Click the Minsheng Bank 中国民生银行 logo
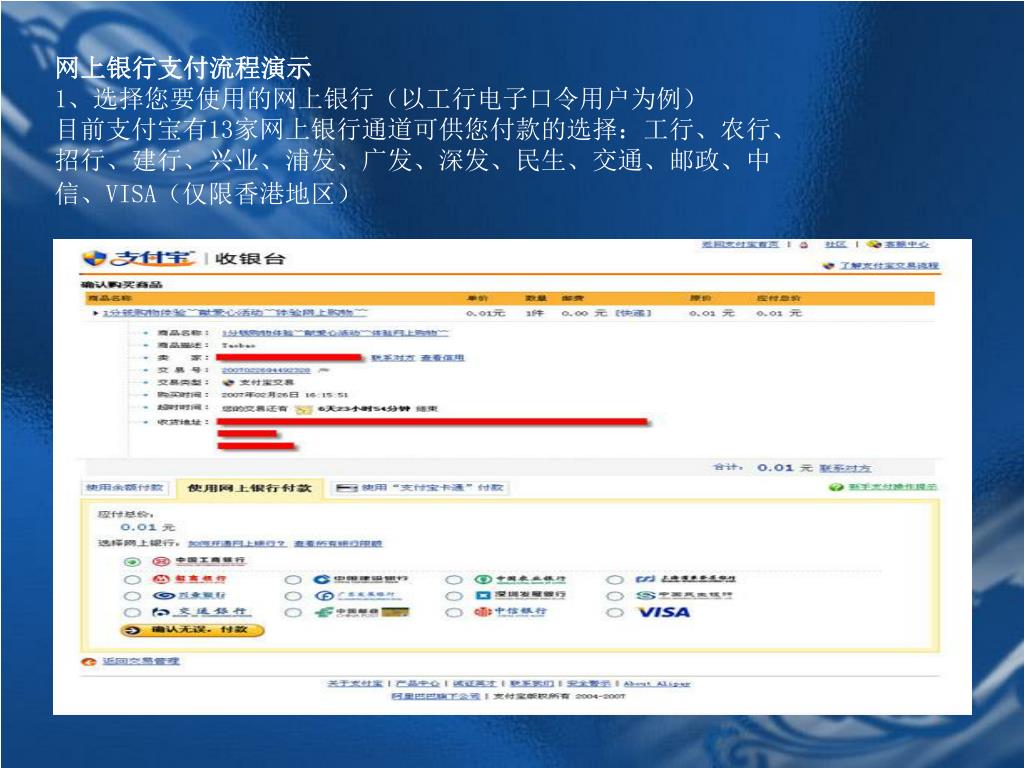Image resolution: width=1024 pixels, height=768 pixels. (x=684, y=595)
